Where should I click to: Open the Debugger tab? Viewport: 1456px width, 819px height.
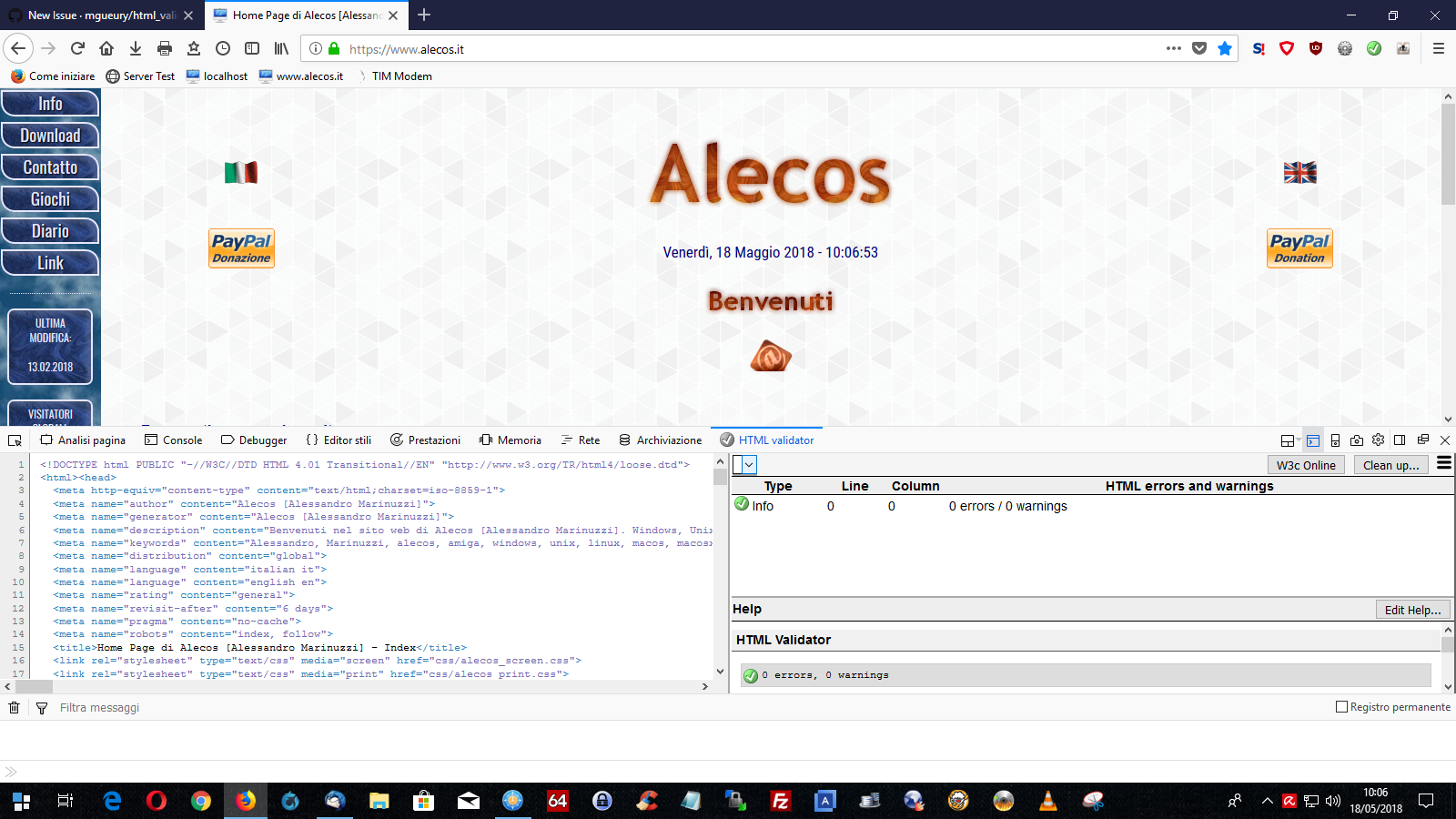point(254,440)
